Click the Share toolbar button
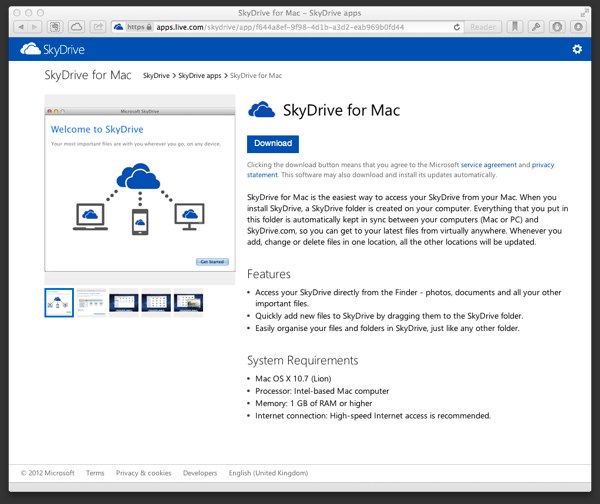600x504 pixels. [98, 27]
